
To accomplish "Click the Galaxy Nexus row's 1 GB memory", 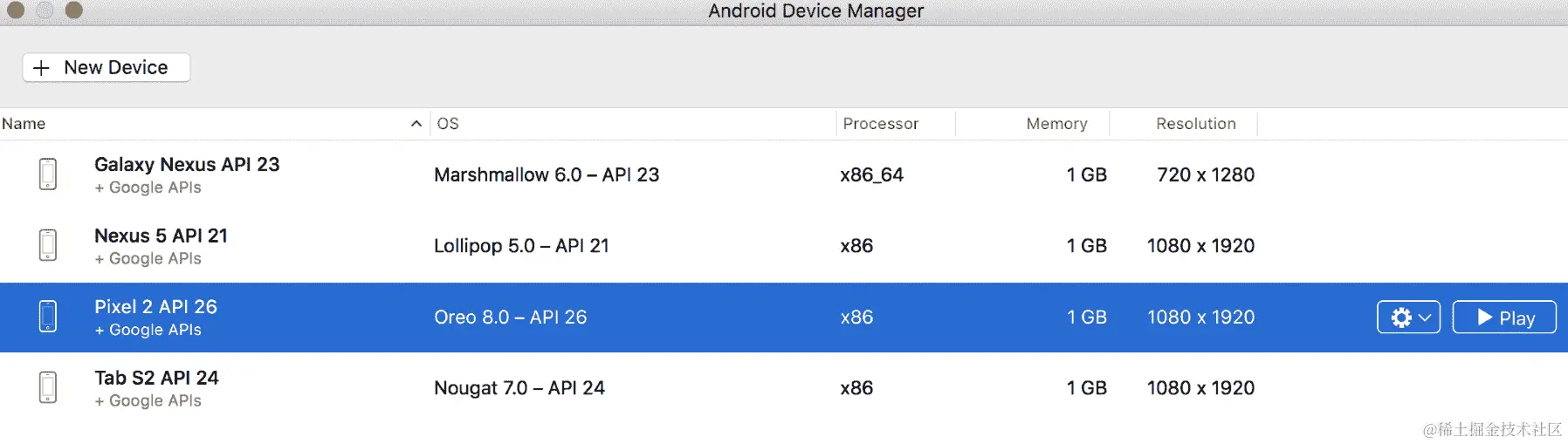I will coord(1086,175).
